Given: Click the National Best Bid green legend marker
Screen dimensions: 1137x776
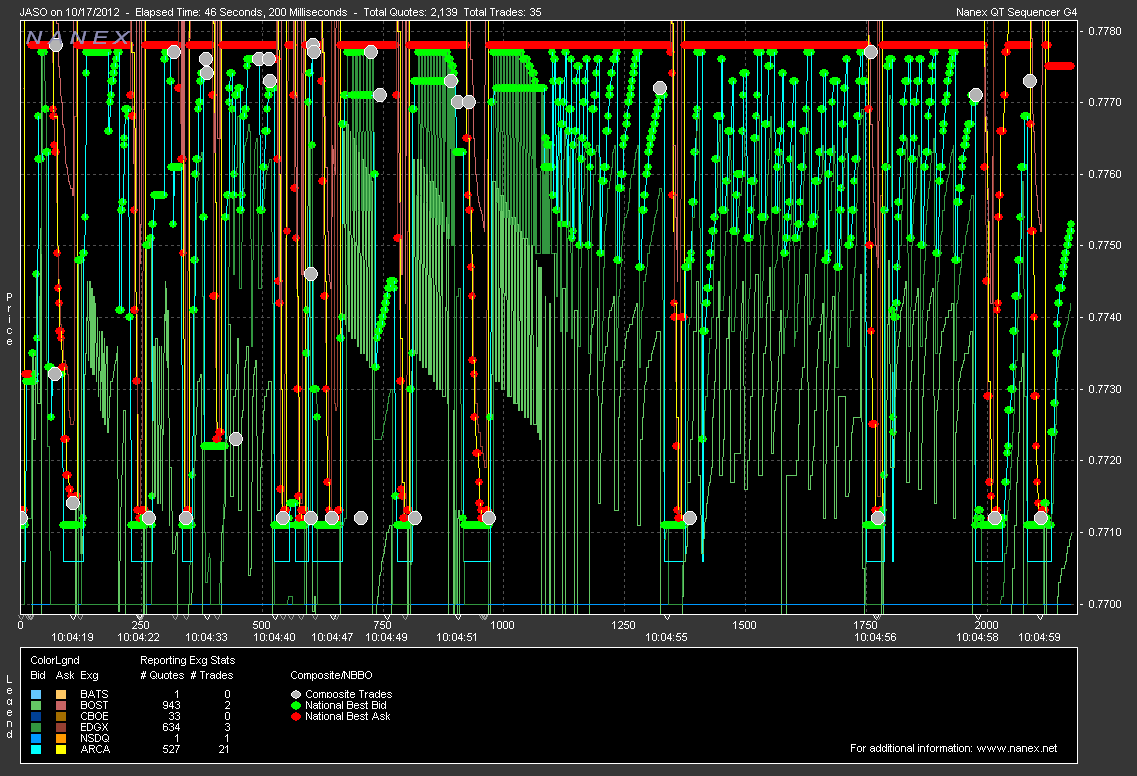Looking at the screenshot, I should point(296,706).
